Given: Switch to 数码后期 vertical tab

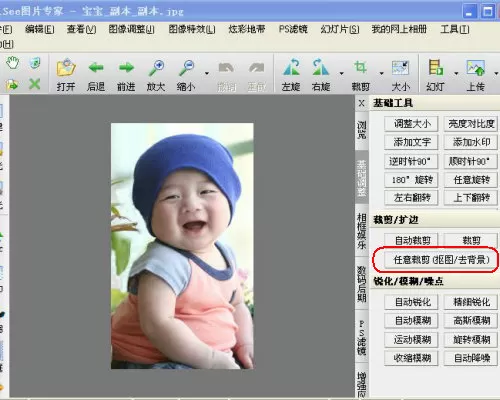Looking at the screenshot, I should coord(362,284).
